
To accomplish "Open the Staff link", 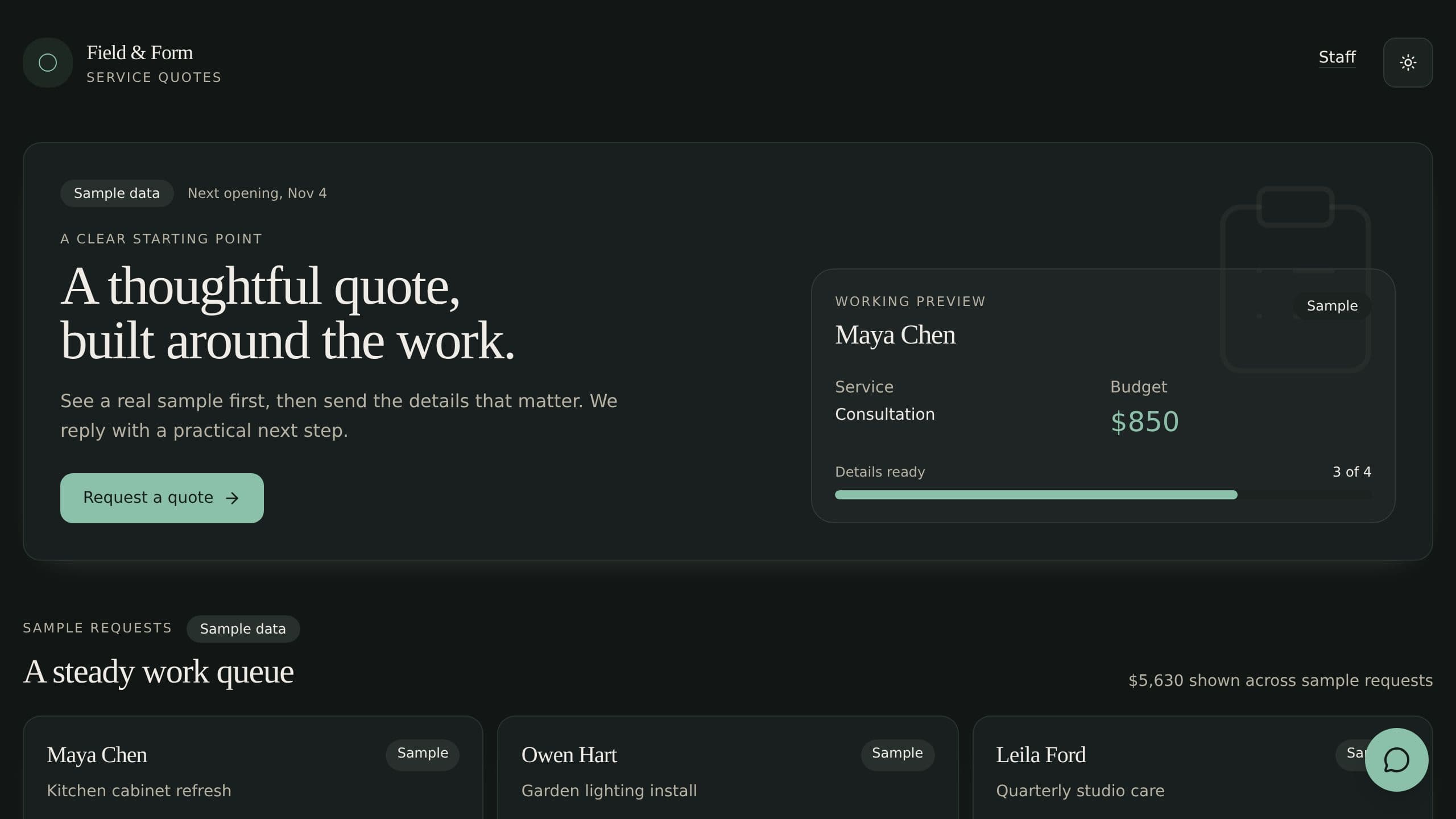I will 1337,57.
